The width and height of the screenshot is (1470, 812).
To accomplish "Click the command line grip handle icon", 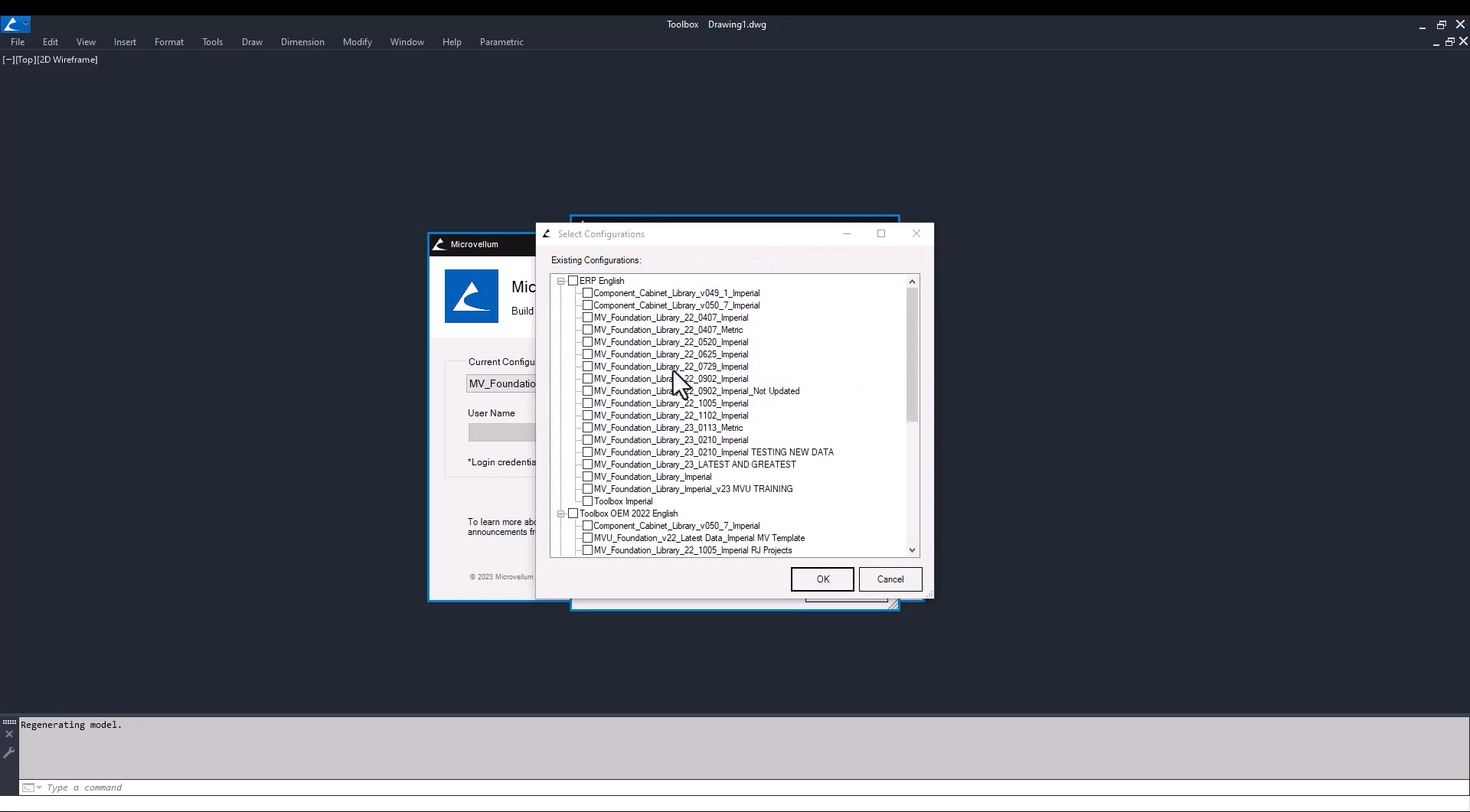I will click(x=9, y=722).
